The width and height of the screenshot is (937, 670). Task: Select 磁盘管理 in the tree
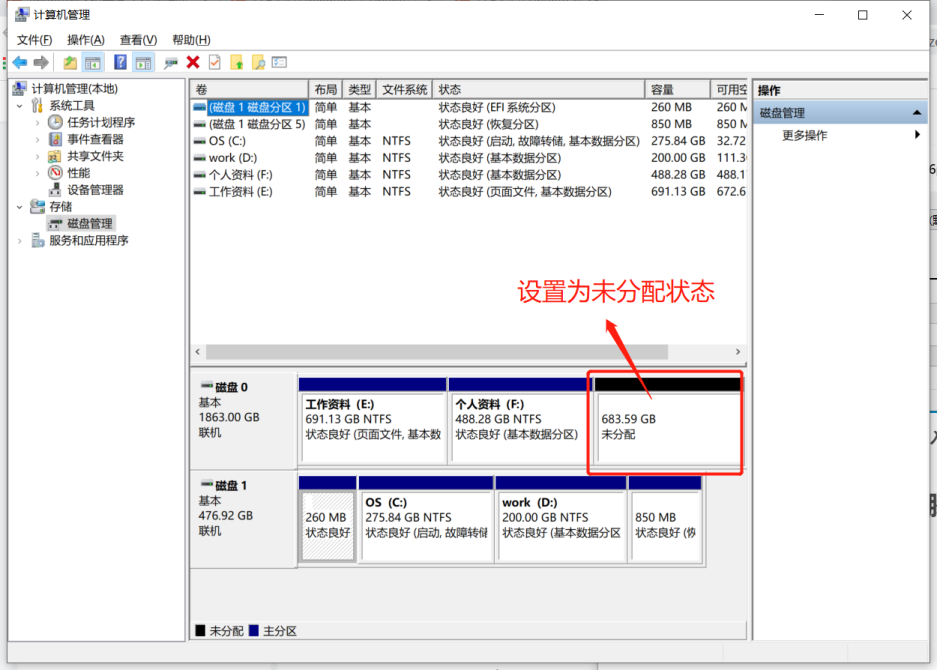click(x=90, y=224)
